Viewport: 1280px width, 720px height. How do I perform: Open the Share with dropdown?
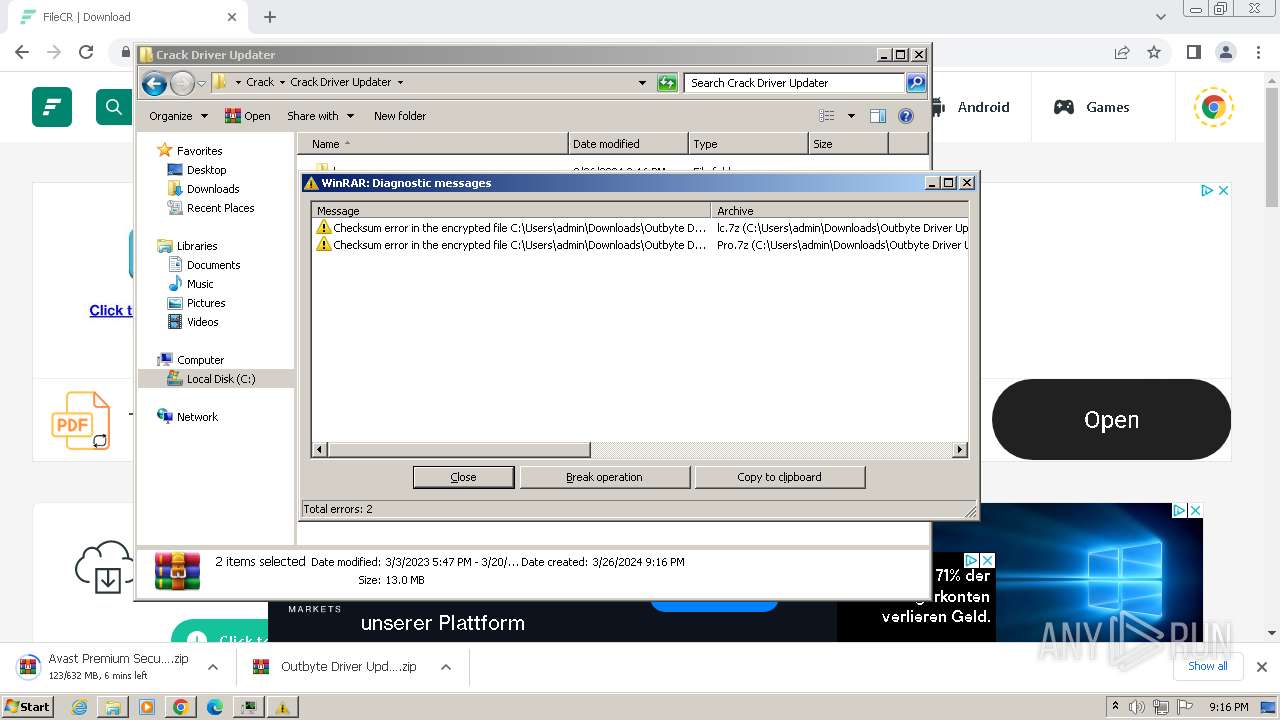[320, 116]
